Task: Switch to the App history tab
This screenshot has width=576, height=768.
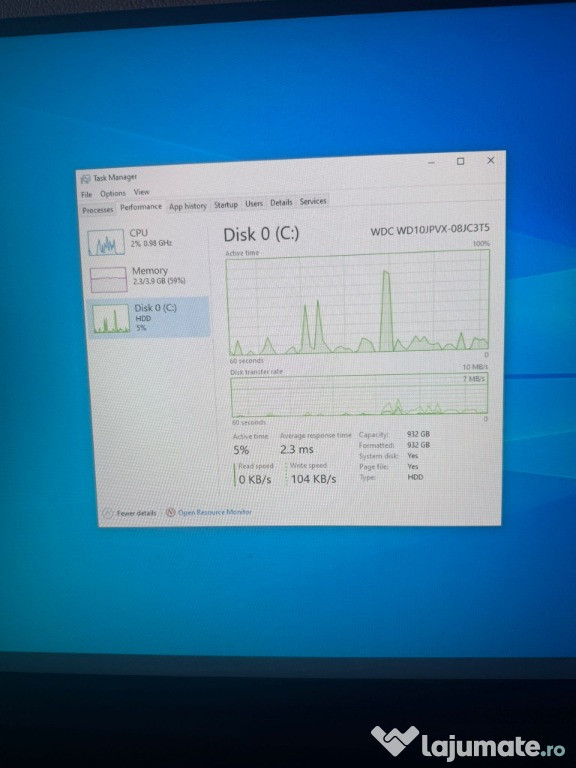Action: click(x=188, y=206)
